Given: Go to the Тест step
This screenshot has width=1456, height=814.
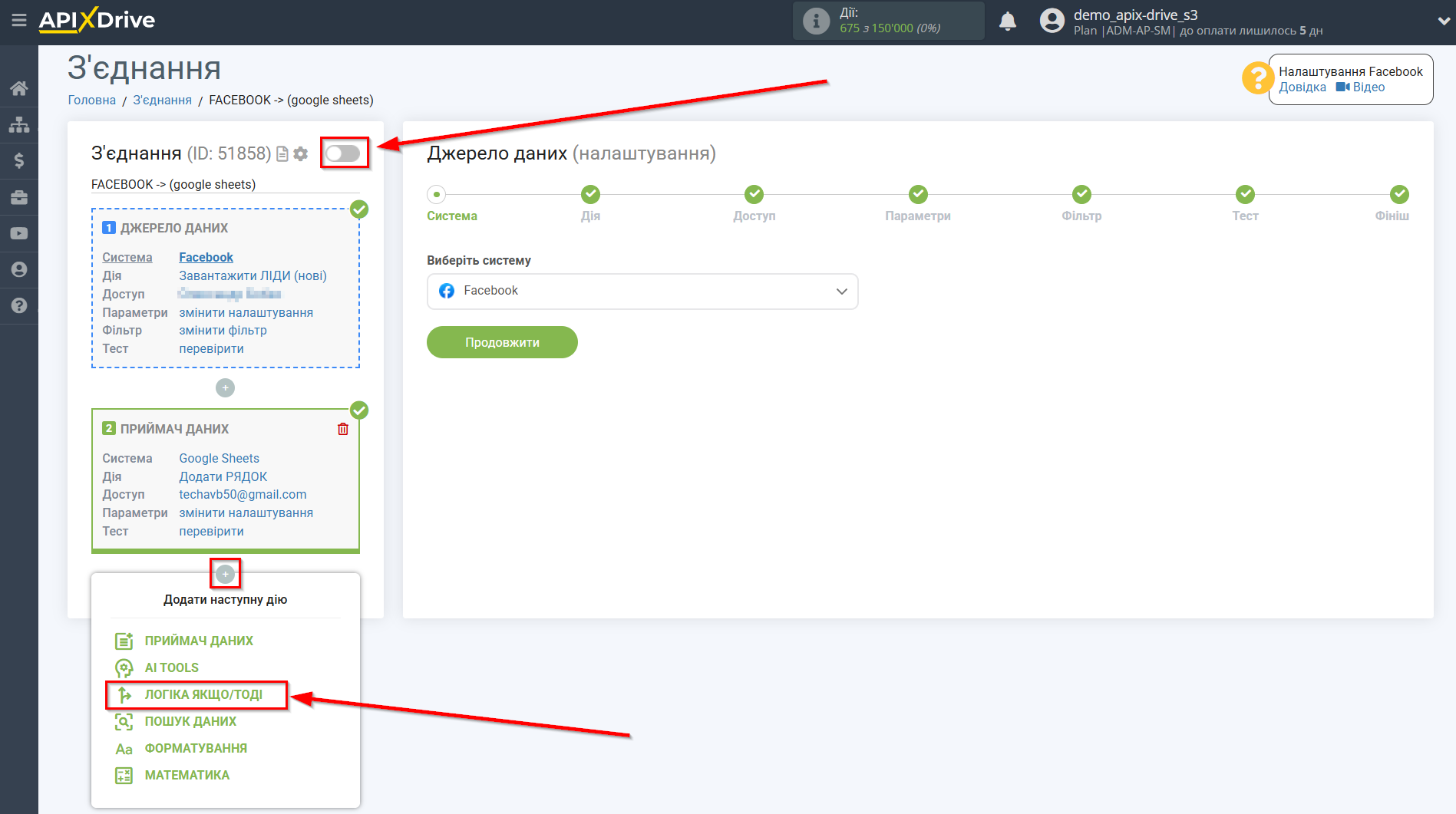Looking at the screenshot, I should 1245,194.
